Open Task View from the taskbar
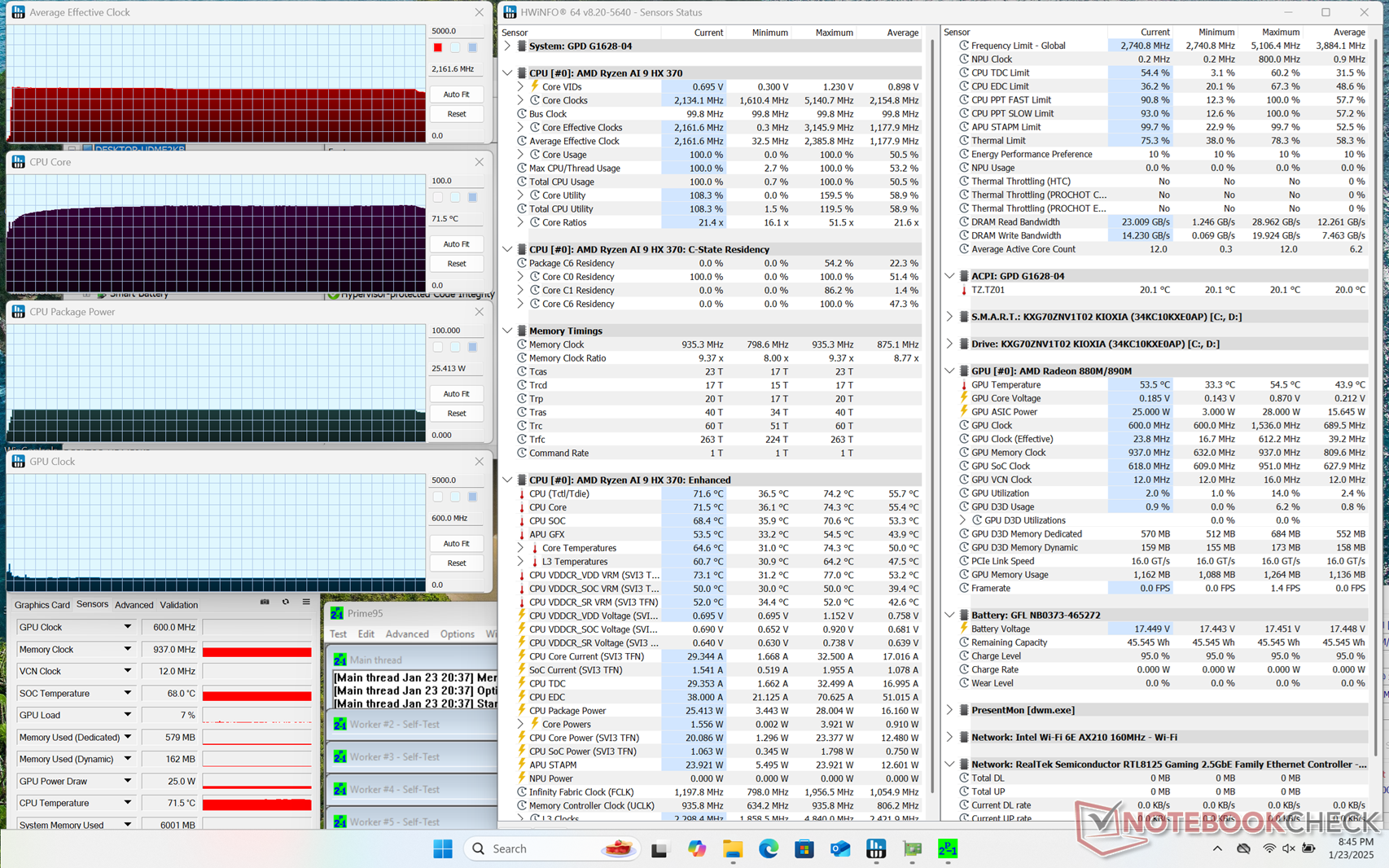Screen dimensions: 1389x868 coord(659,848)
